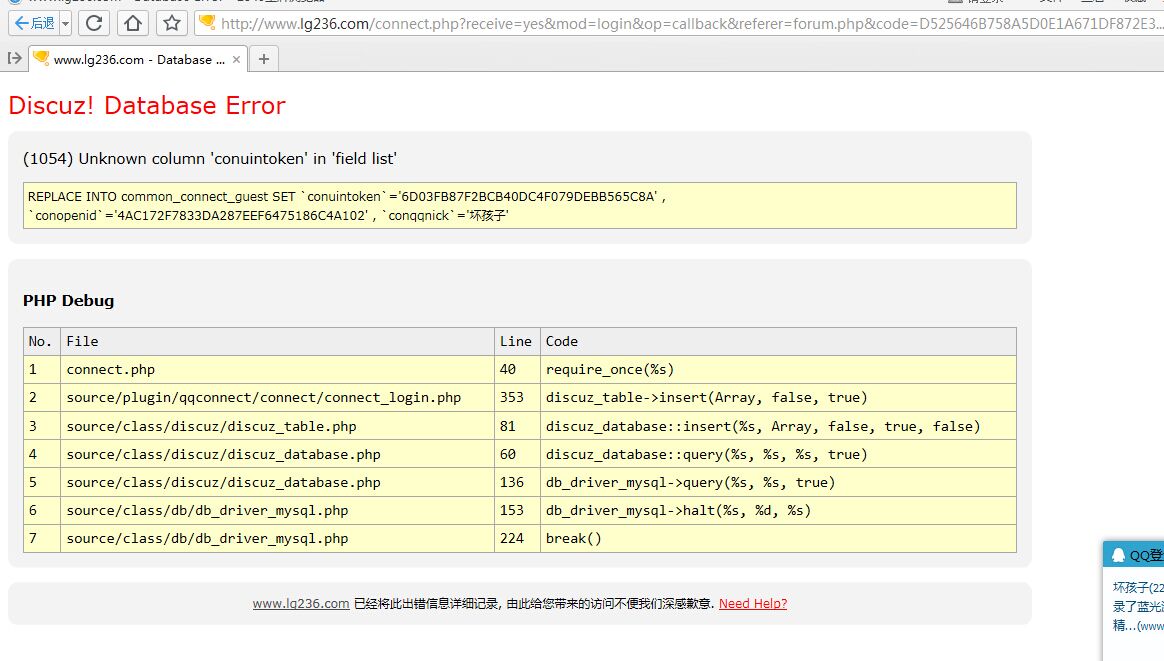Select the www.lg236.com Database tab
This screenshot has width=1164, height=661.
click(130, 59)
